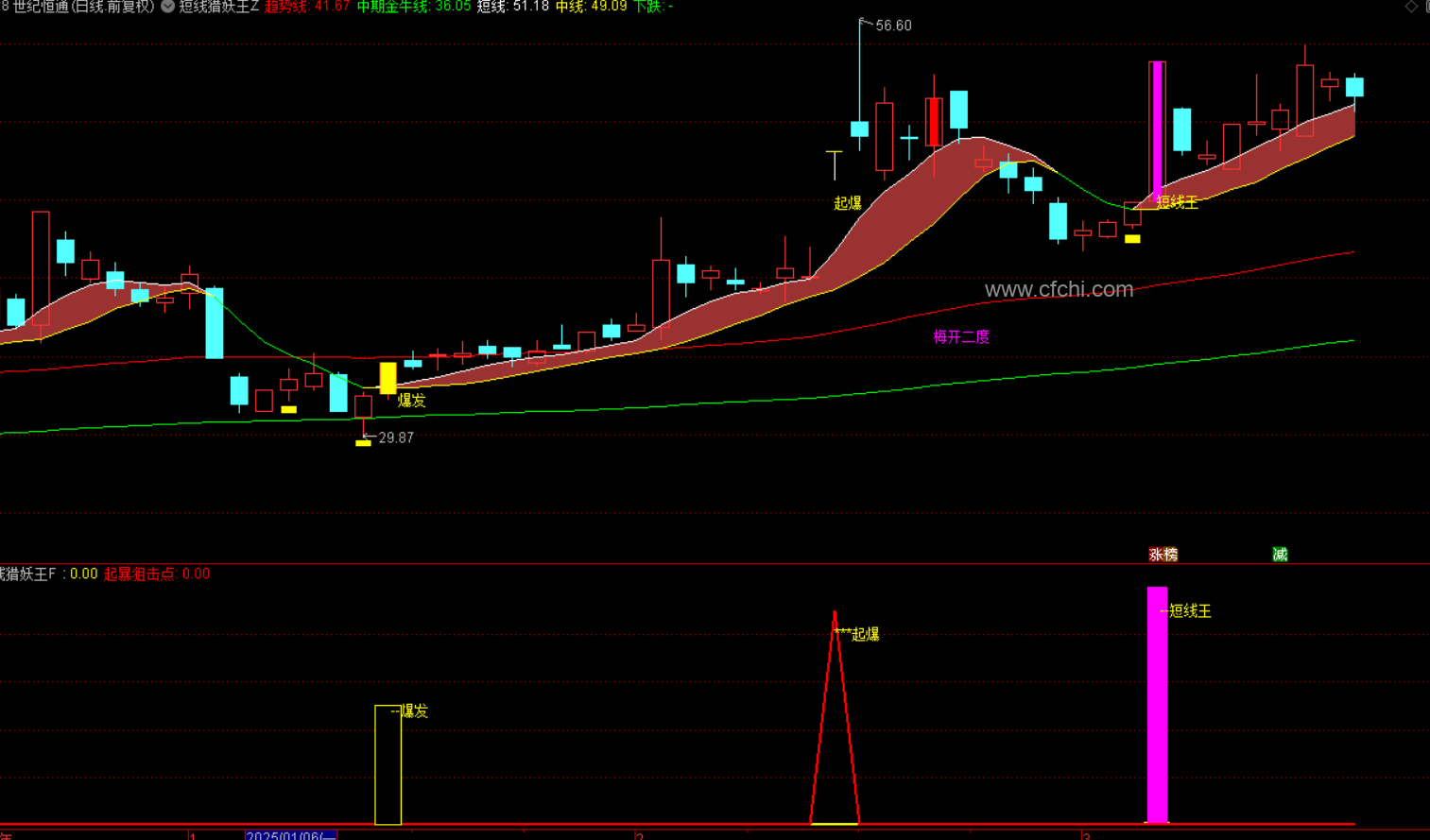Screen dimensions: 1430x840
Task: Click the month 3 tick on the time axis
Action: pyautogui.click(x=1087, y=836)
